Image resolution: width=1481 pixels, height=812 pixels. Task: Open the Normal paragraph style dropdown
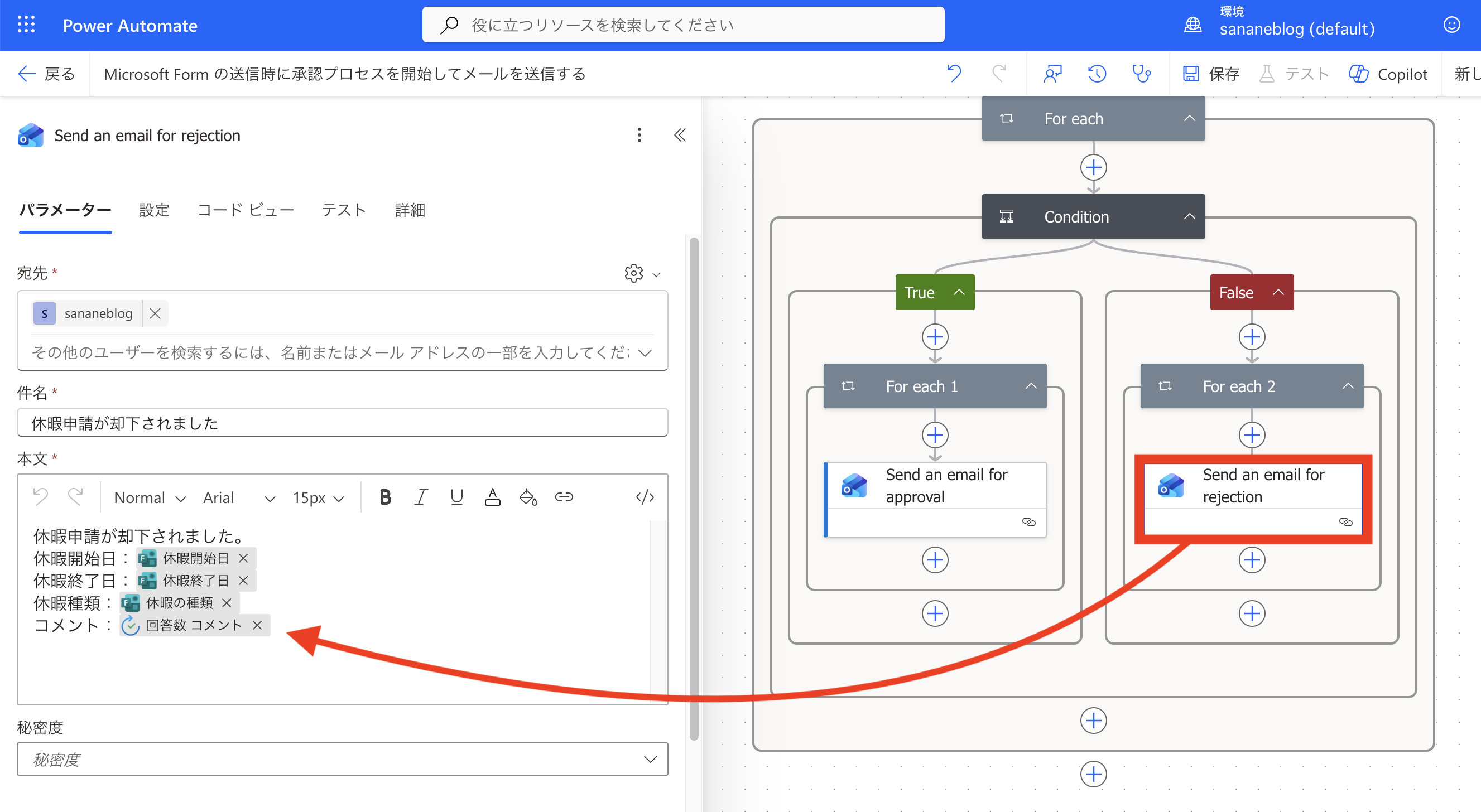click(150, 497)
